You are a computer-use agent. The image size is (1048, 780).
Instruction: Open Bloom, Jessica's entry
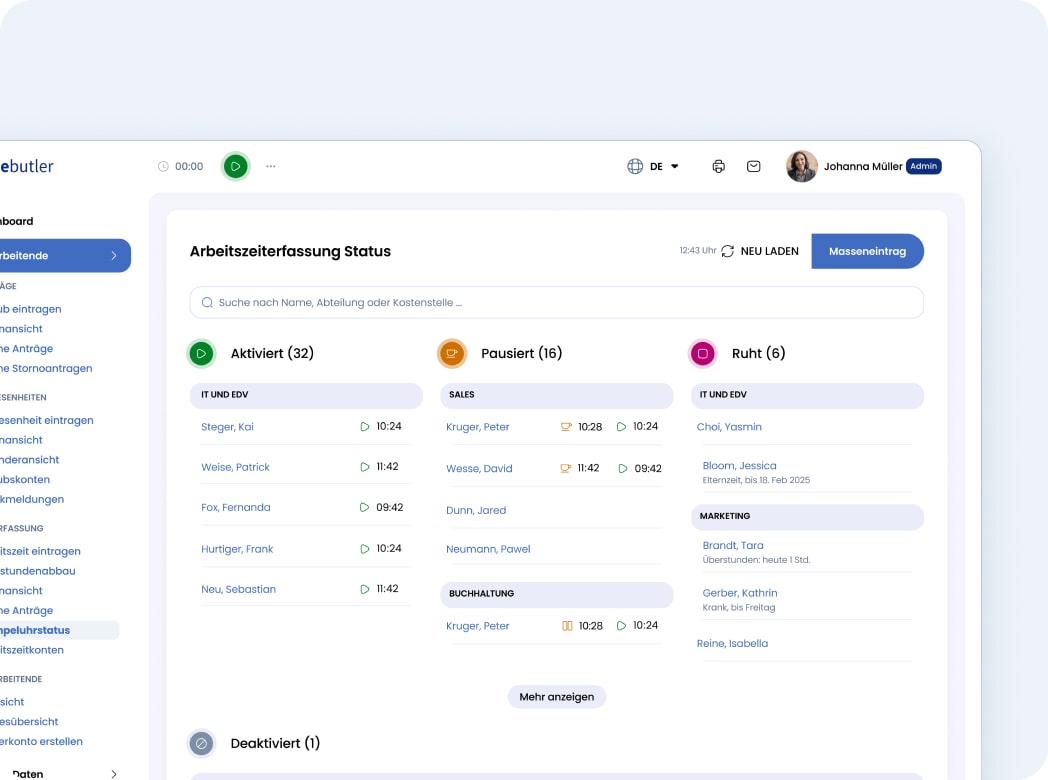739,465
